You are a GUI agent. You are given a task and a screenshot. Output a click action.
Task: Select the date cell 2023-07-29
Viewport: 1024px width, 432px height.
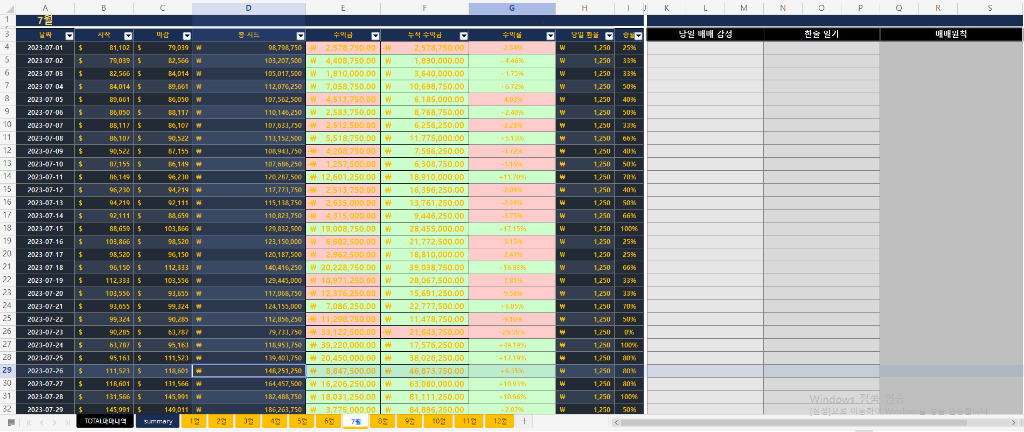pos(45,409)
